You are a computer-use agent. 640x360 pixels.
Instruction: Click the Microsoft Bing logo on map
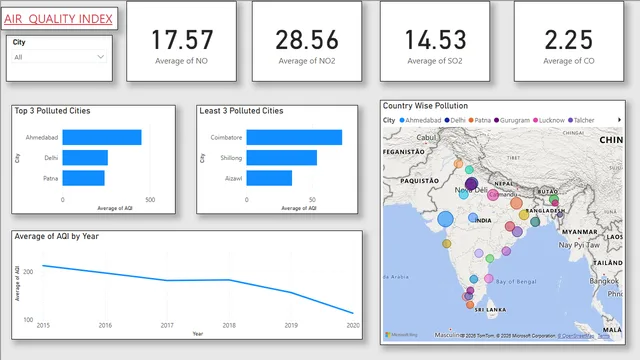(x=401, y=335)
